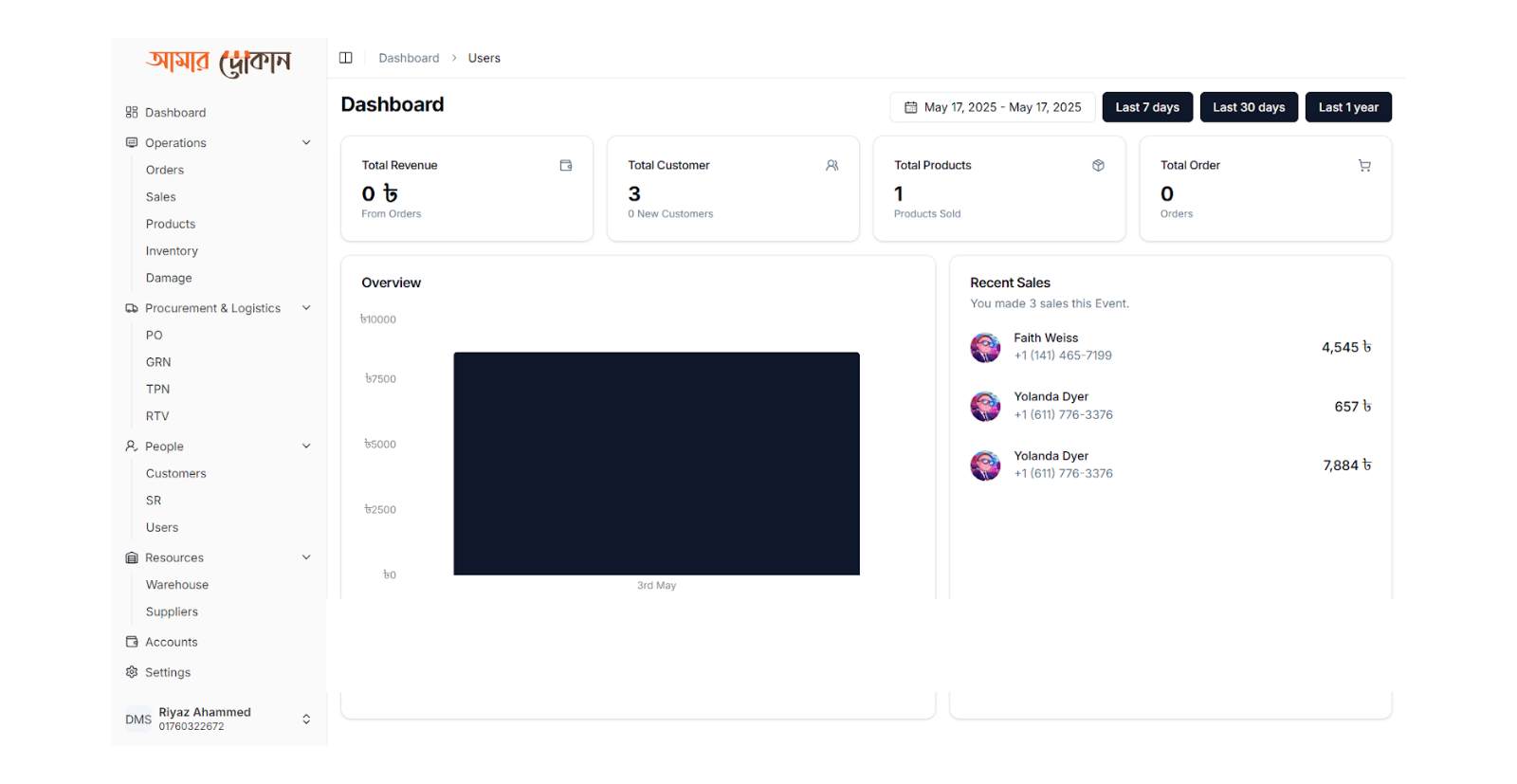The height and width of the screenshot is (784, 1517).
Task: Click '0 New Customers' label
Action: (670, 214)
